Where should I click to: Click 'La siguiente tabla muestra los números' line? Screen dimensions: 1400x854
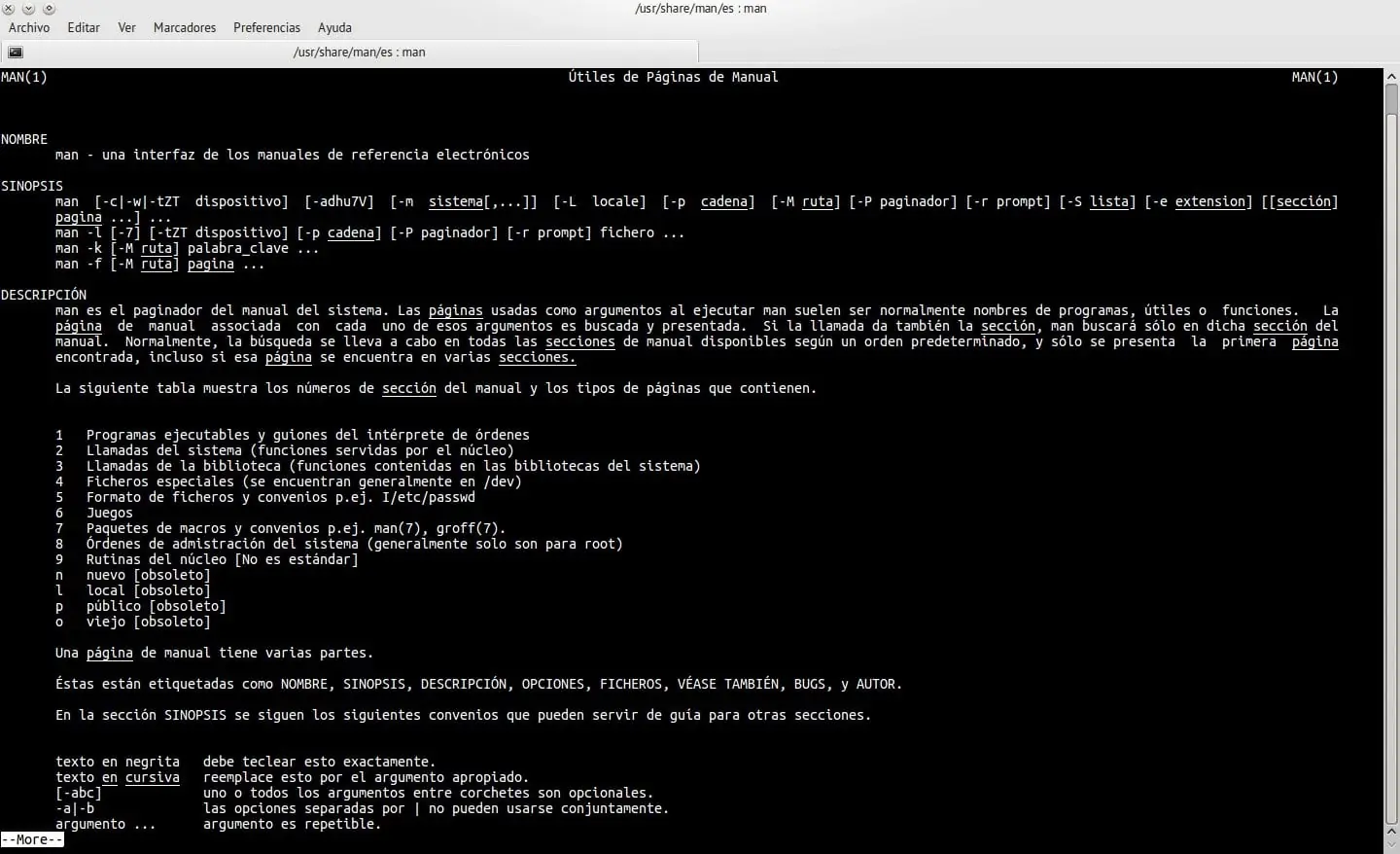437,388
